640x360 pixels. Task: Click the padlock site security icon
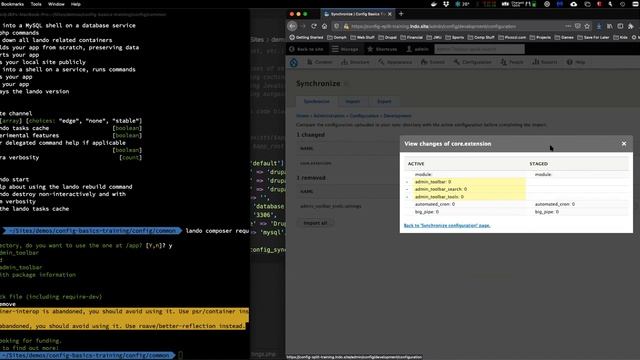click(x=346, y=26)
